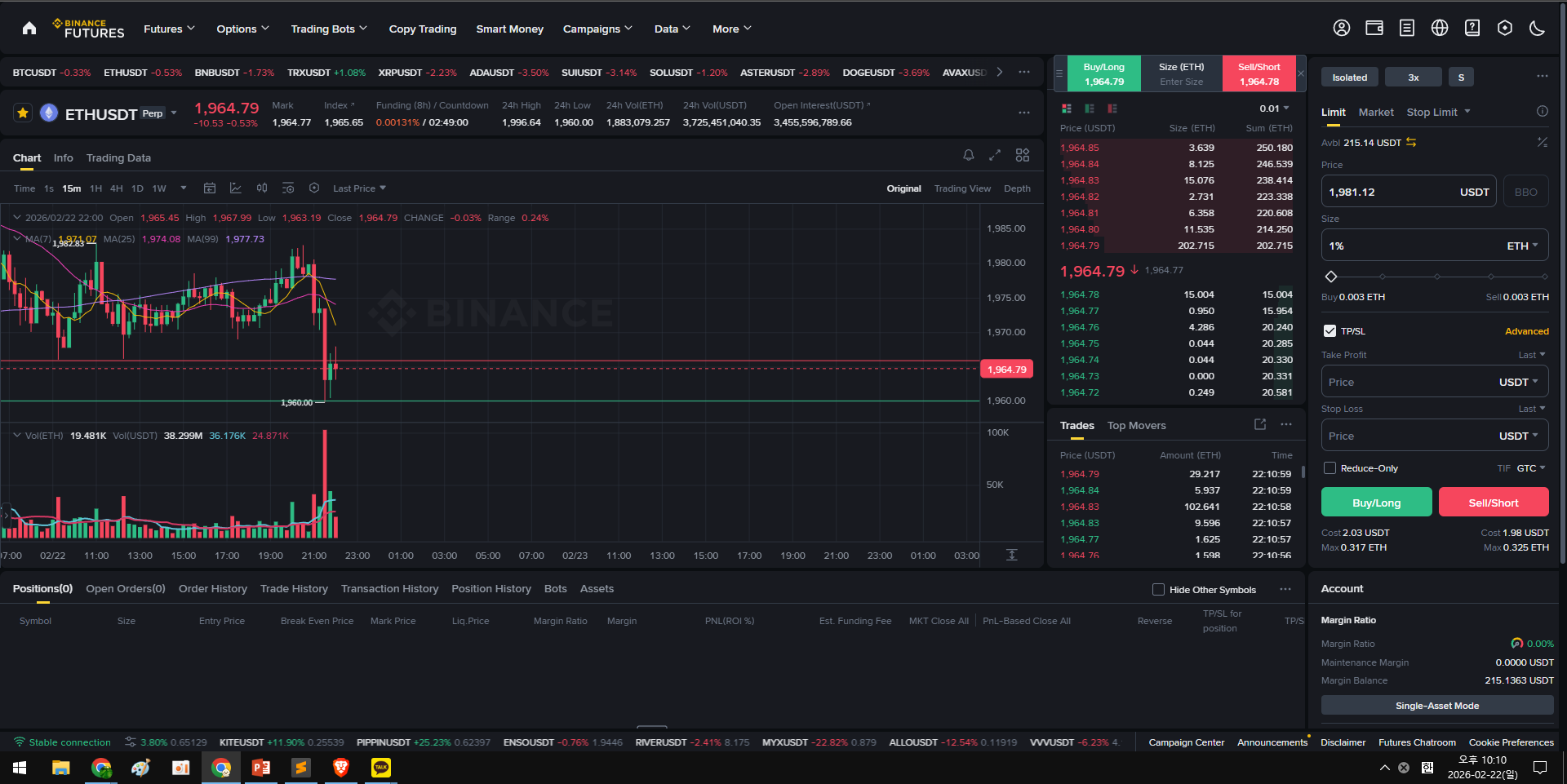The image size is (1567, 784).
Task: Select the Market order tab
Action: click(x=1376, y=112)
